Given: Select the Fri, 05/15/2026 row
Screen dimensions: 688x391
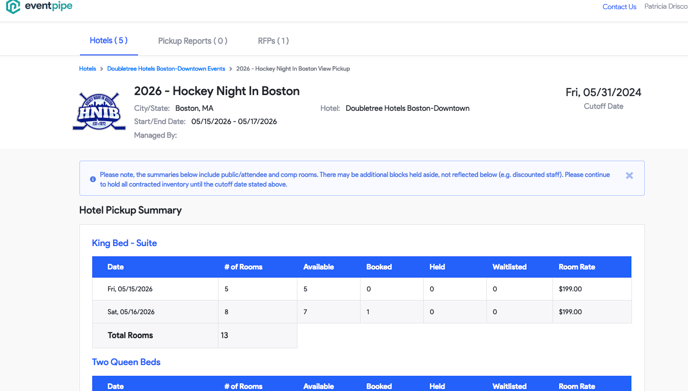Looking at the screenshot, I should point(362,289).
